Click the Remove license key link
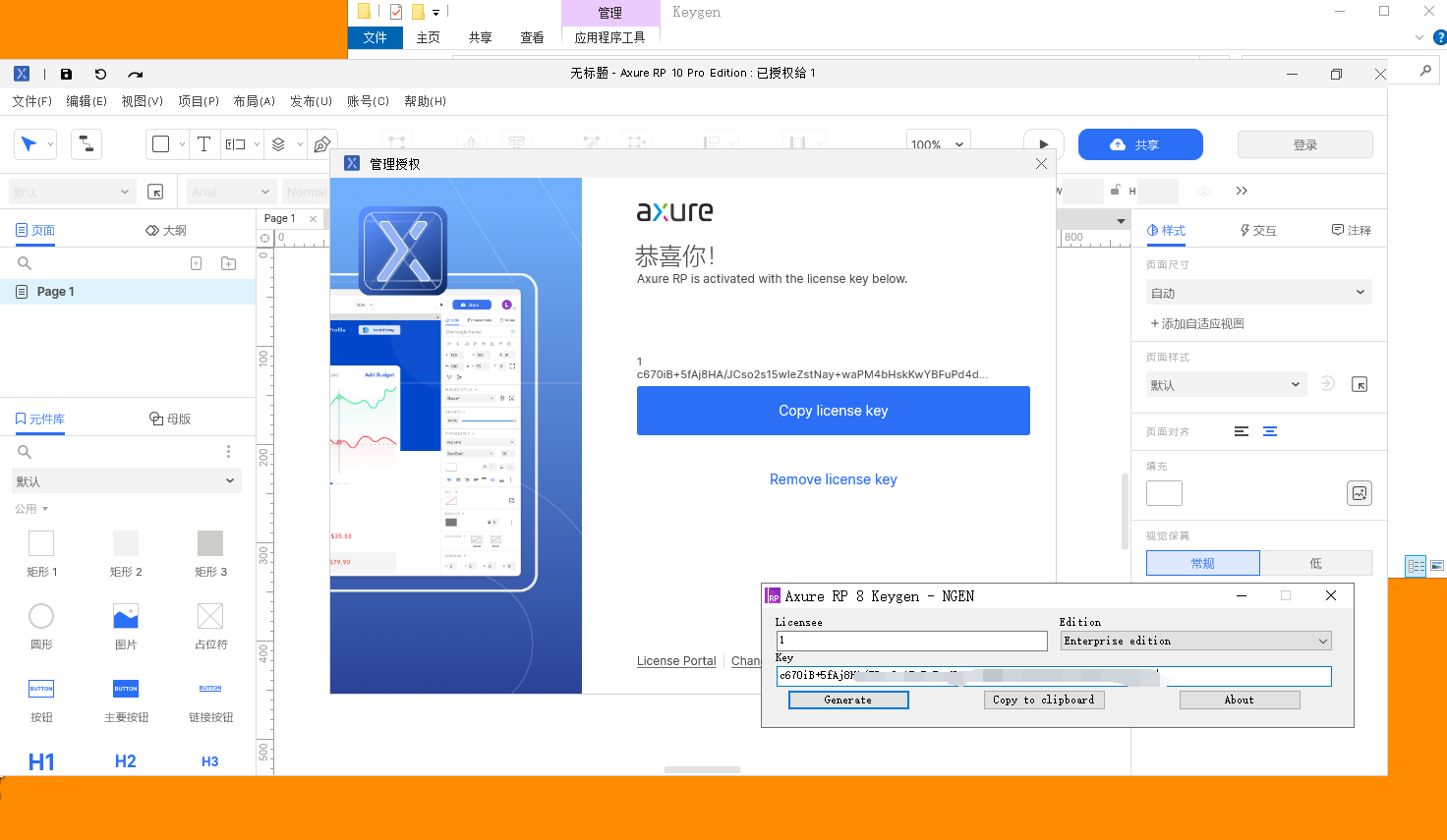Viewport: 1447px width, 840px height. (x=834, y=479)
